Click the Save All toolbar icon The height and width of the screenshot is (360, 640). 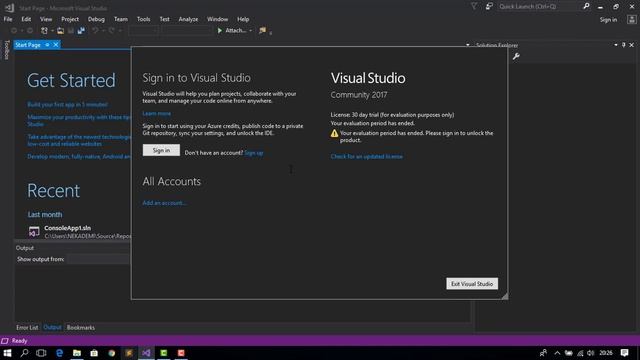pyautogui.click(x=81, y=31)
